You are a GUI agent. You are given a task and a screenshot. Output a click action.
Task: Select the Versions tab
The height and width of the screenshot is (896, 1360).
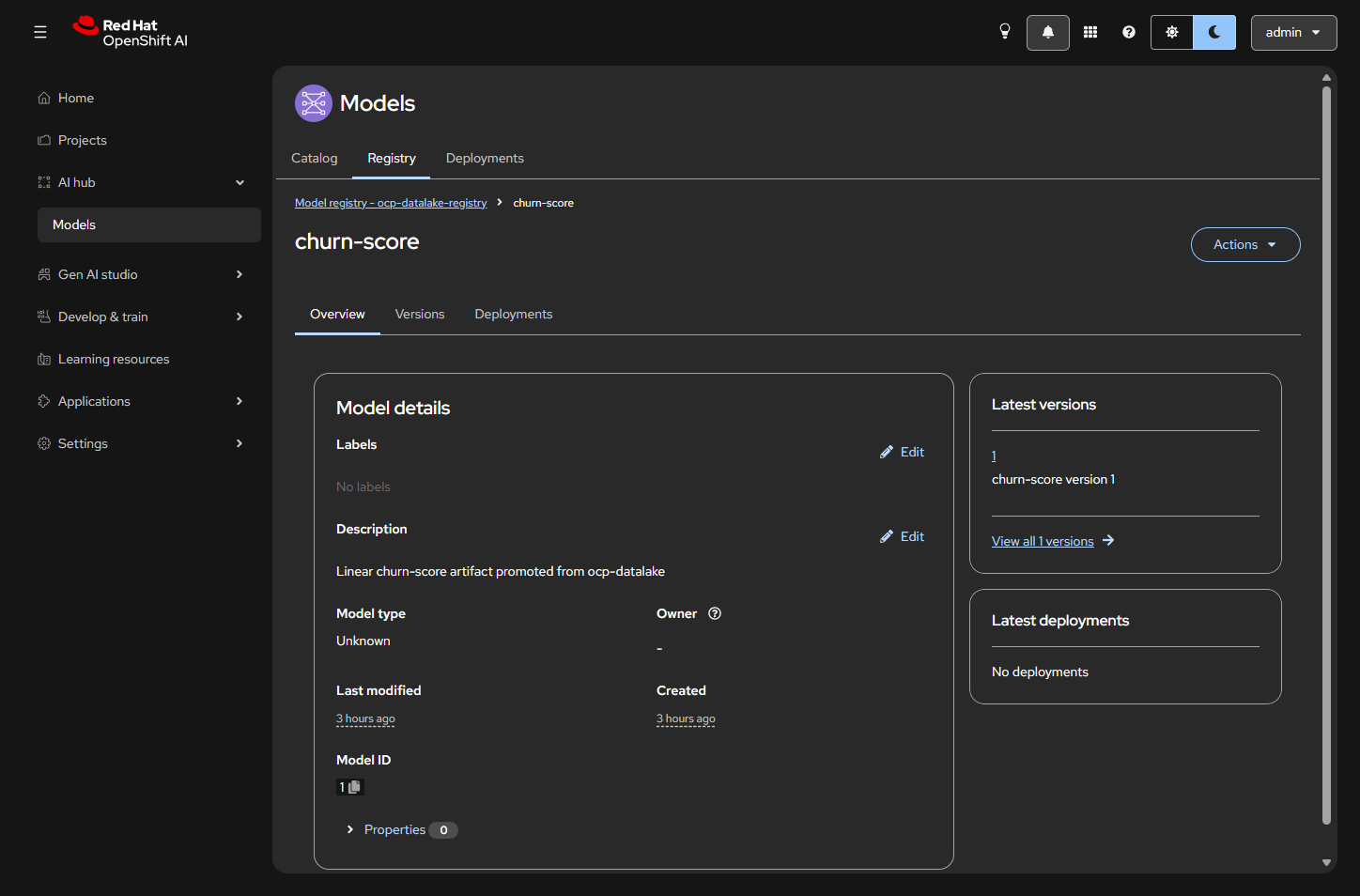420,314
